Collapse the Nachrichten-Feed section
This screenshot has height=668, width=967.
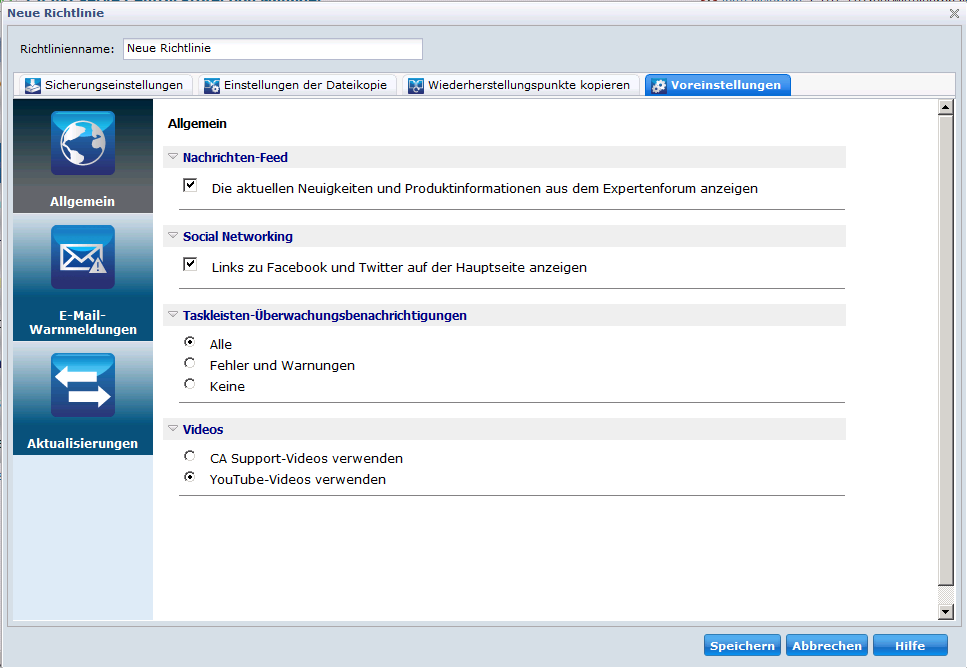(x=173, y=157)
